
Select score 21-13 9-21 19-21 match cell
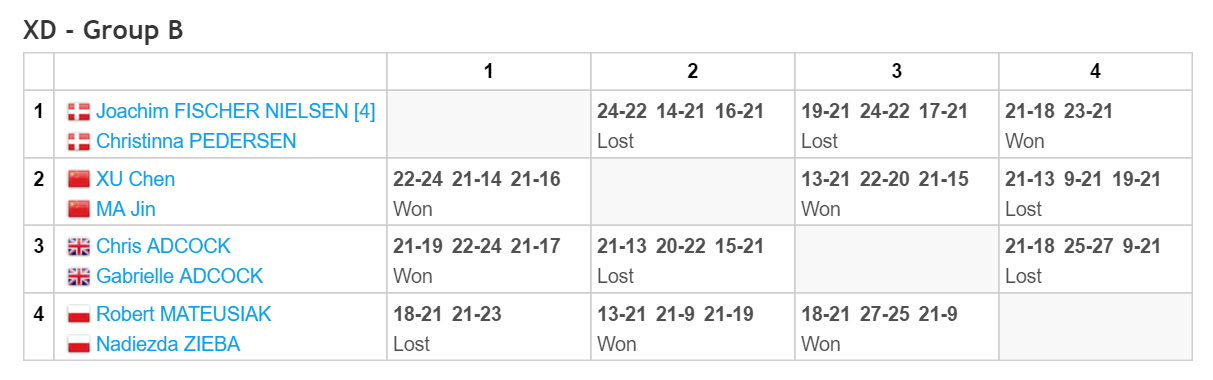click(1083, 180)
